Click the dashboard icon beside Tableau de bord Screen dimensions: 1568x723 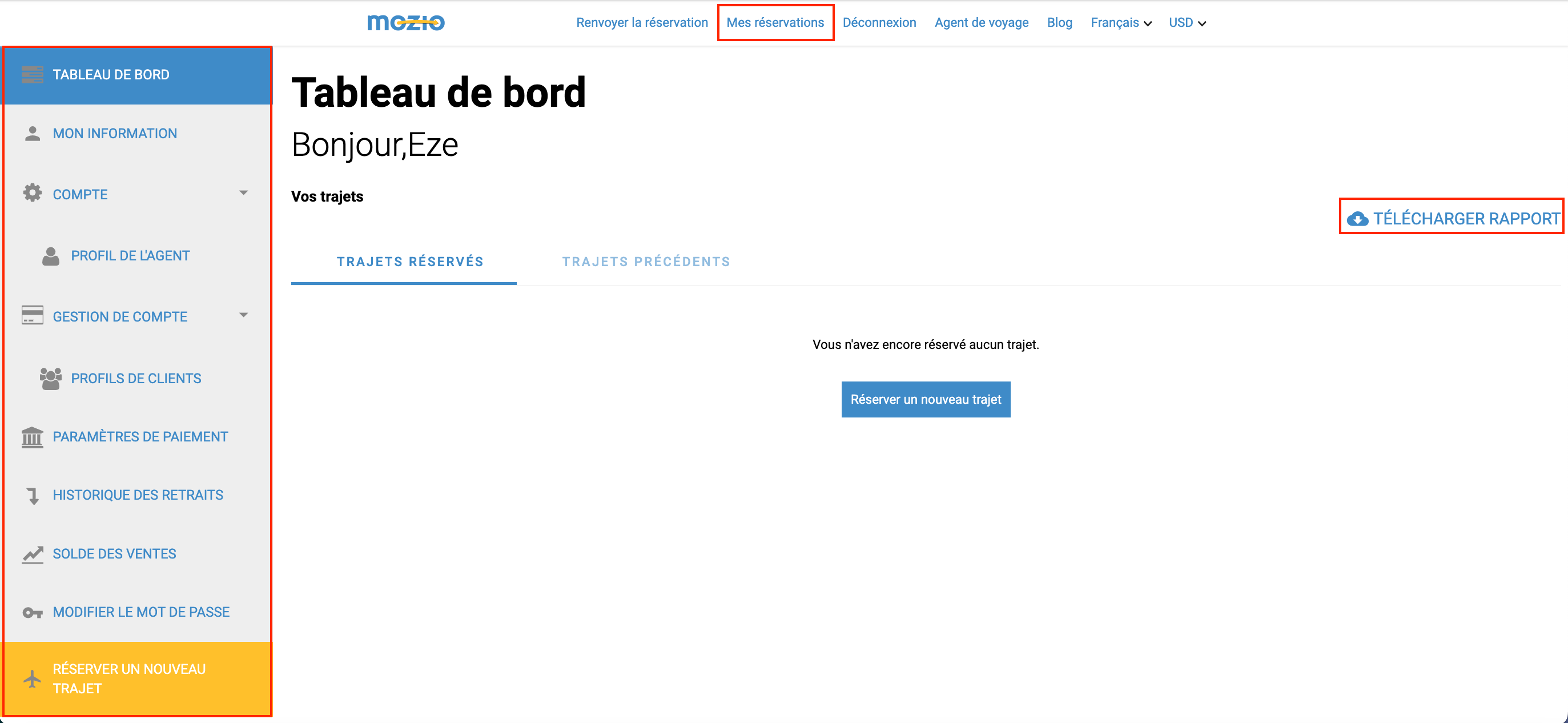pos(32,74)
